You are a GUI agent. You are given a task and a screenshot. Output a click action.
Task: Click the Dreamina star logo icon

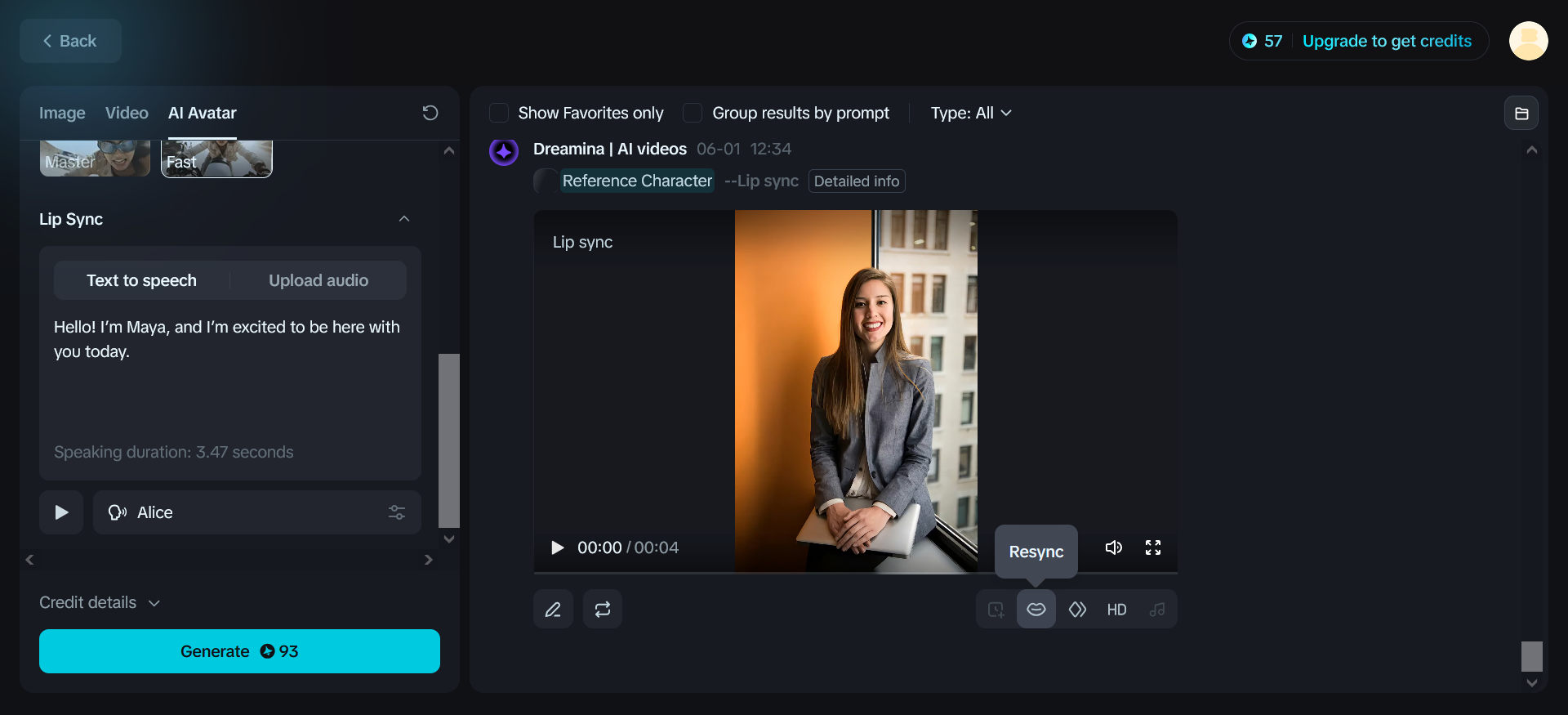coord(504,151)
